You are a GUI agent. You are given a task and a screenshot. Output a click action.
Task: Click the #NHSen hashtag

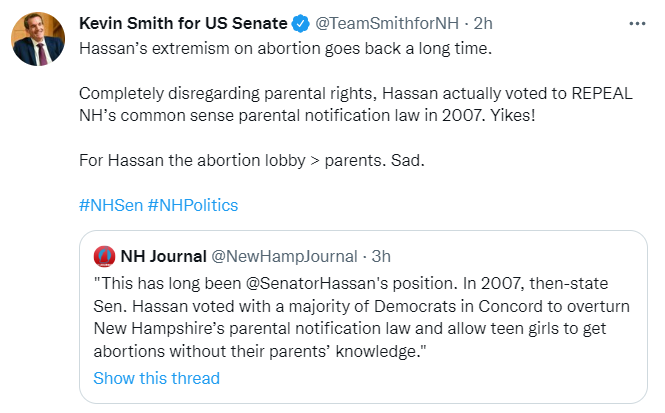109,205
